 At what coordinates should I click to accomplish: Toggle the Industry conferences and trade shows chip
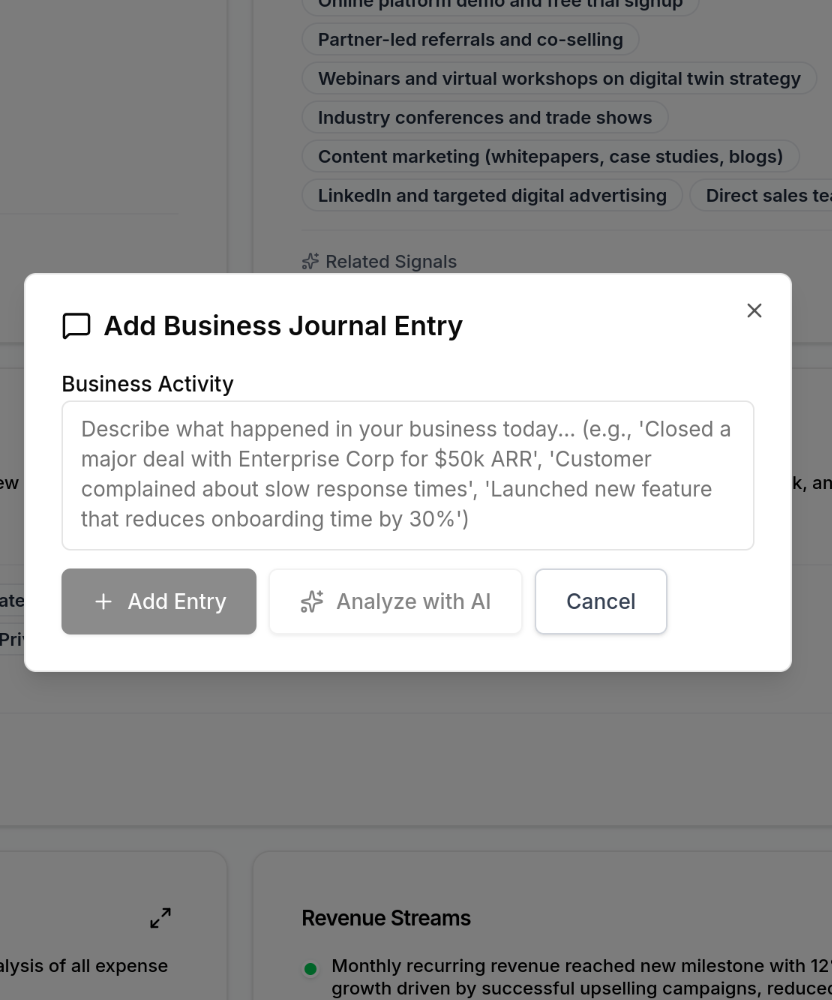[x=484, y=117]
